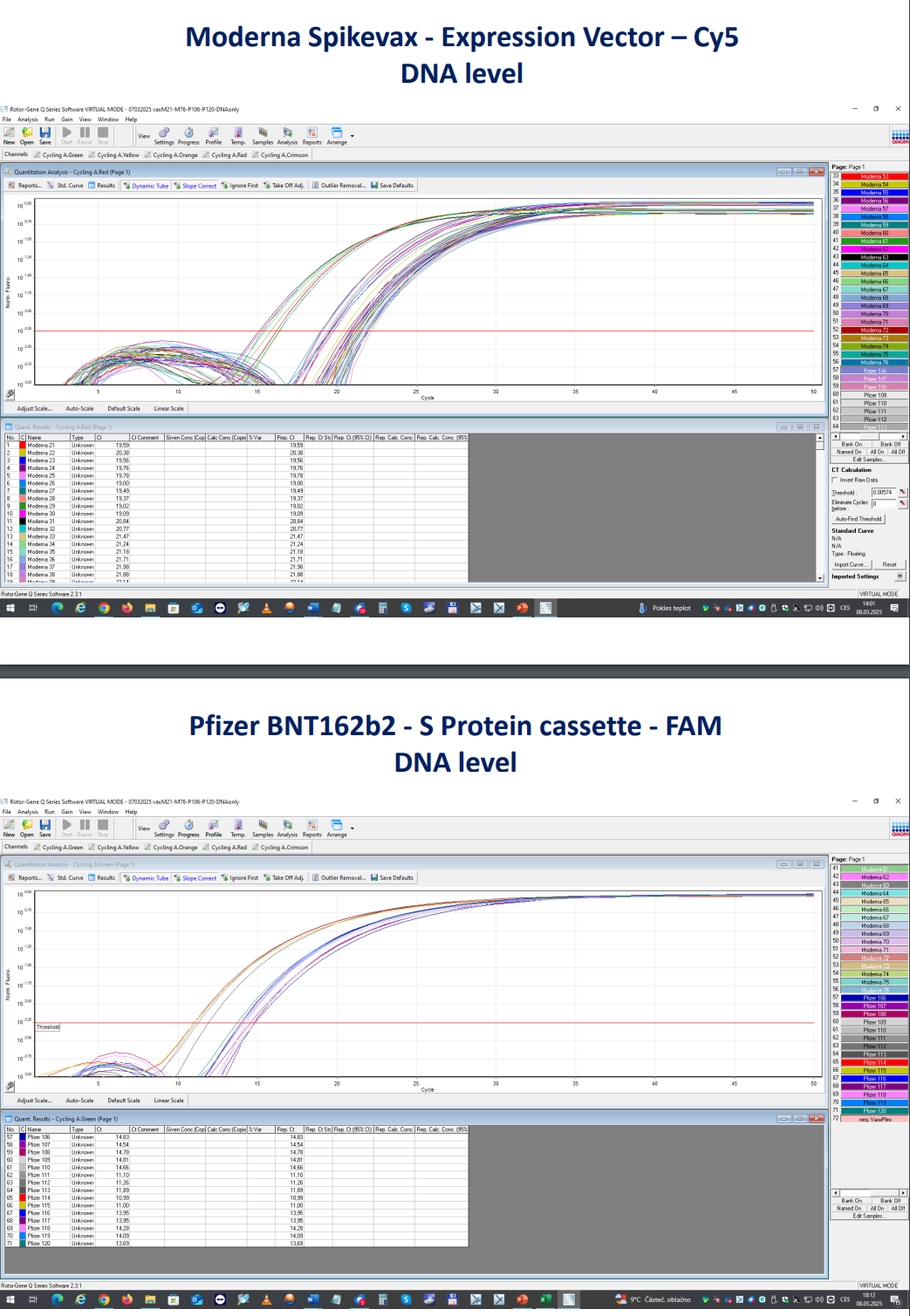Viewport: 910px width, 1316px height.
Task: Toggle Ignore First in the Cycling A.Red analysis
Action: (239, 186)
